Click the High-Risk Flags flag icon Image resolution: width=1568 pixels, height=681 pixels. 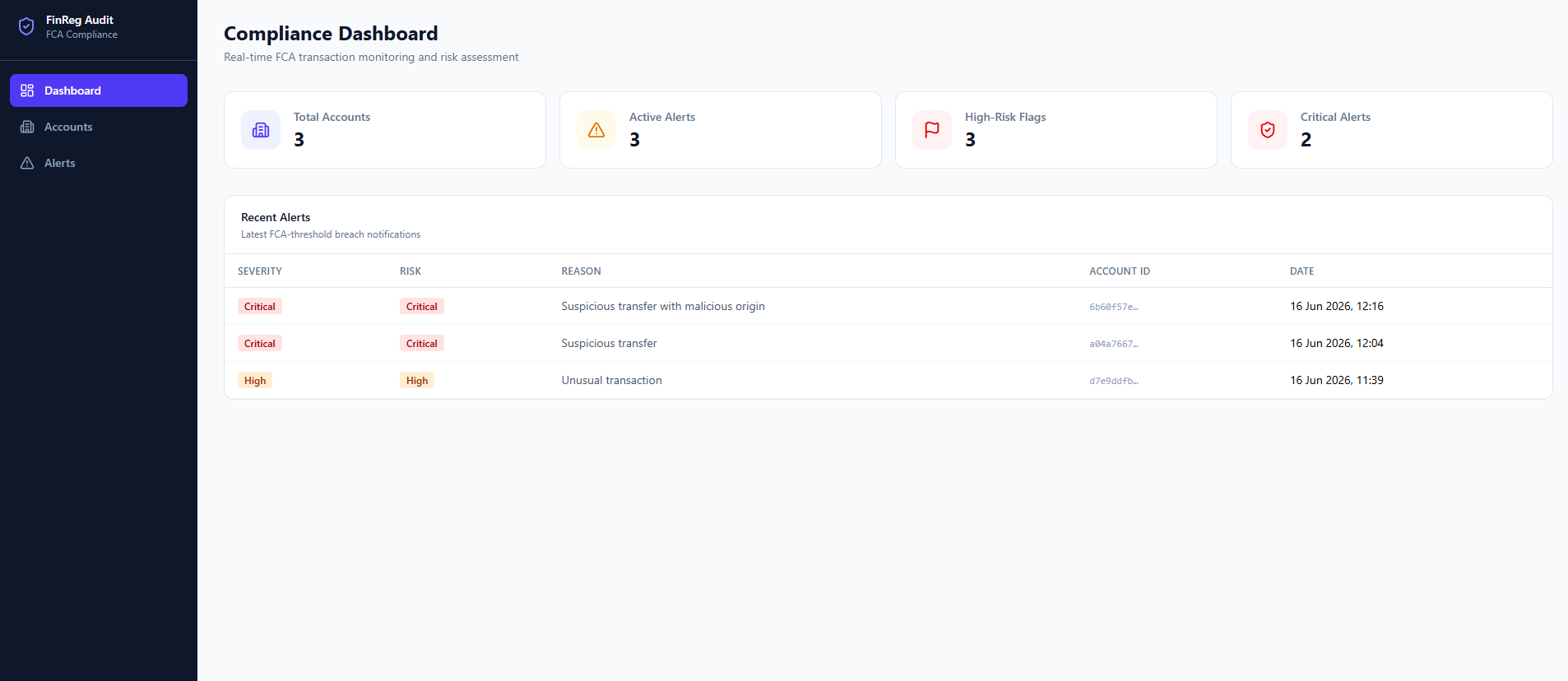[x=932, y=130]
